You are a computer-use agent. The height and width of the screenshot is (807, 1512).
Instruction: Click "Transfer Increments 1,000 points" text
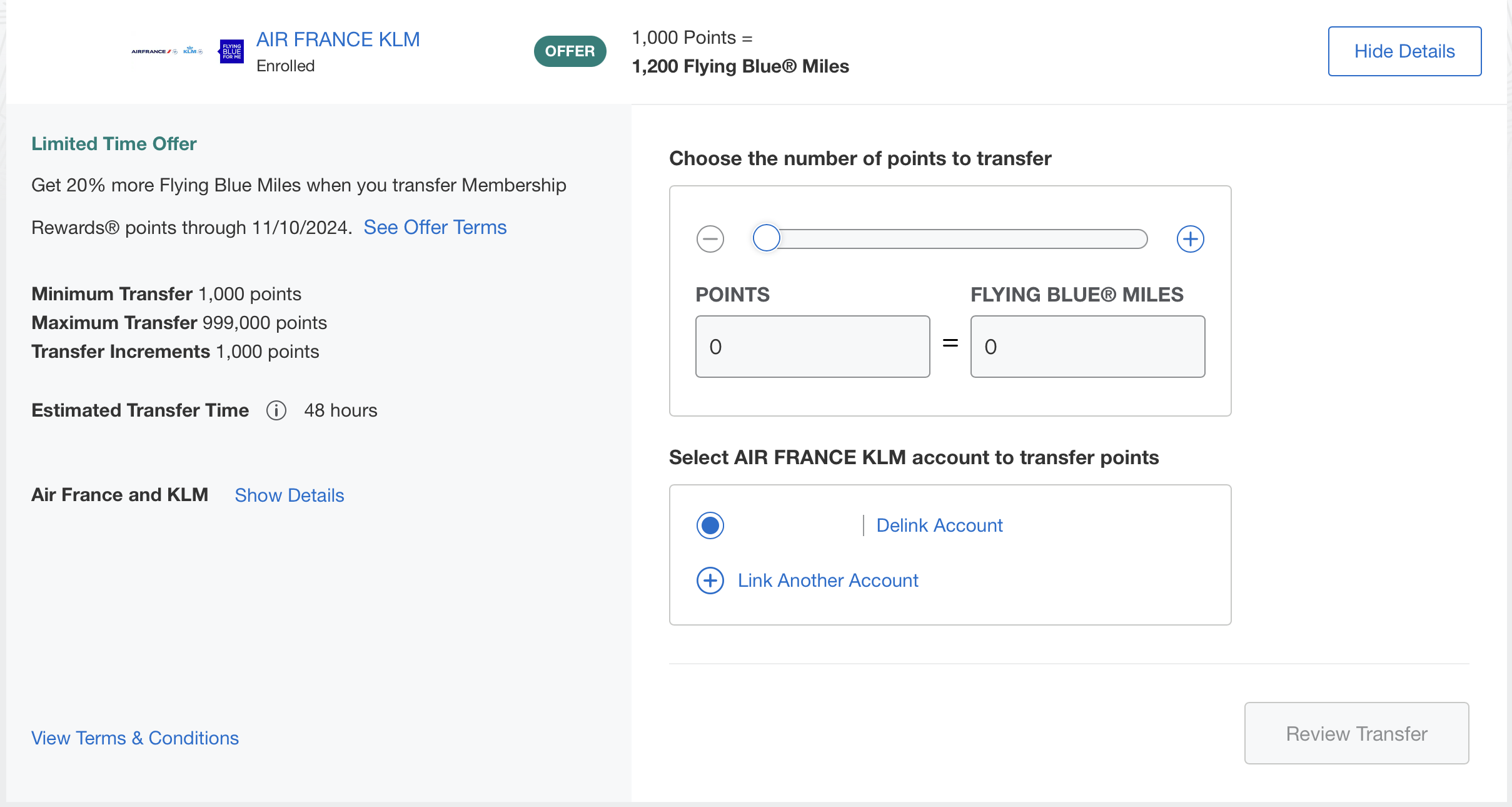coord(175,352)
